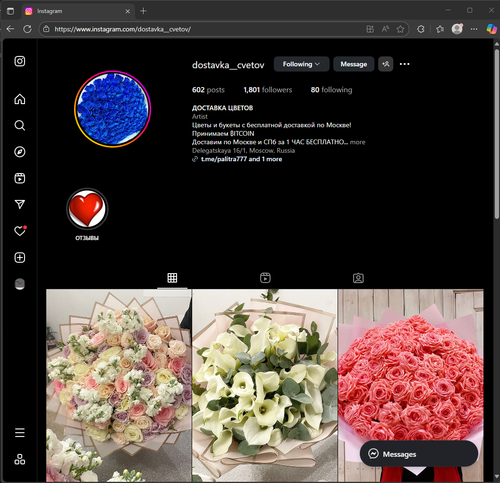Open direct messages paper plane icon
The image size is (500, 483).
[20, 204]
